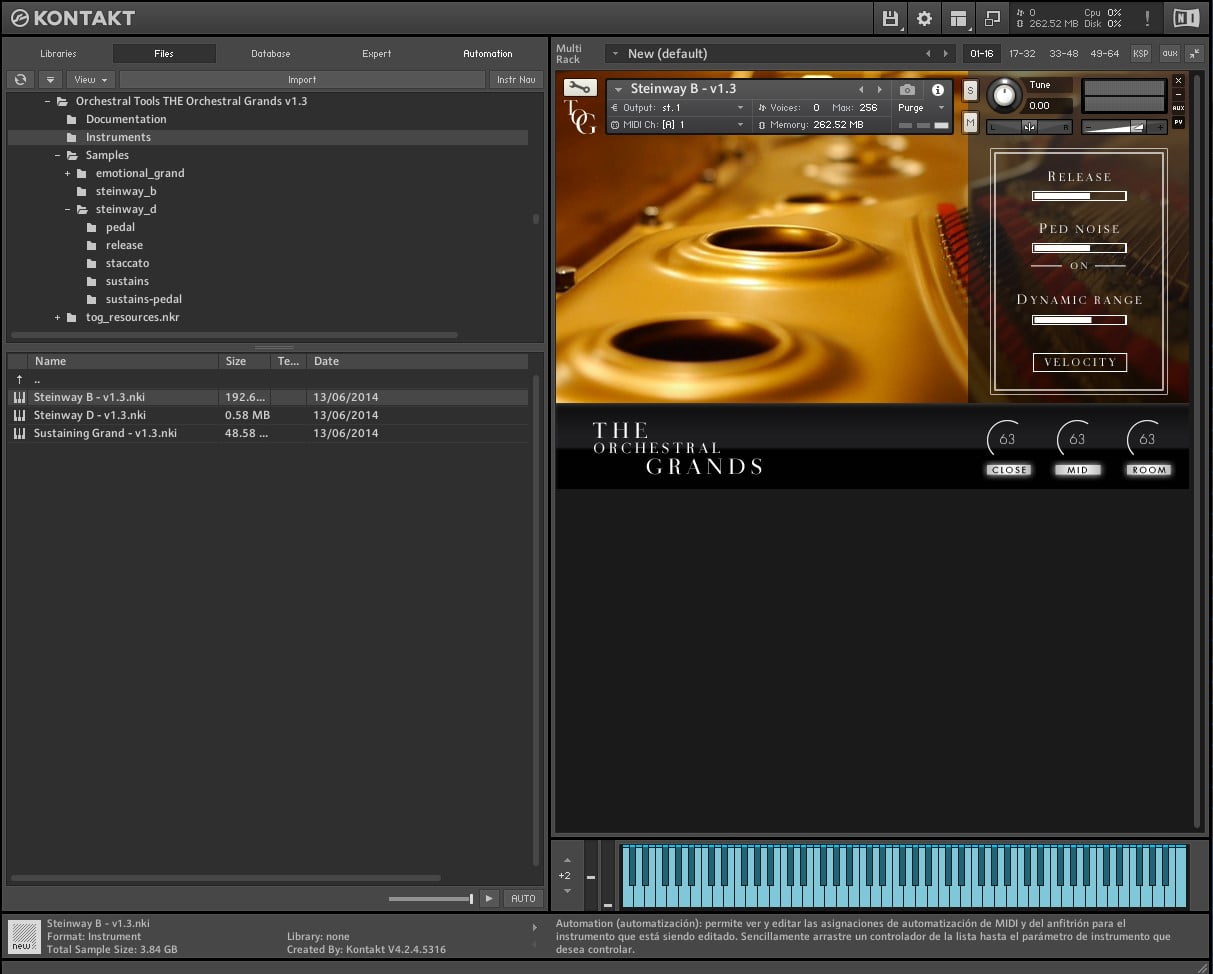Open the browser dropdown arrow next to refresh
This screenshot has height=974, width=1213.
coord(50,79)
